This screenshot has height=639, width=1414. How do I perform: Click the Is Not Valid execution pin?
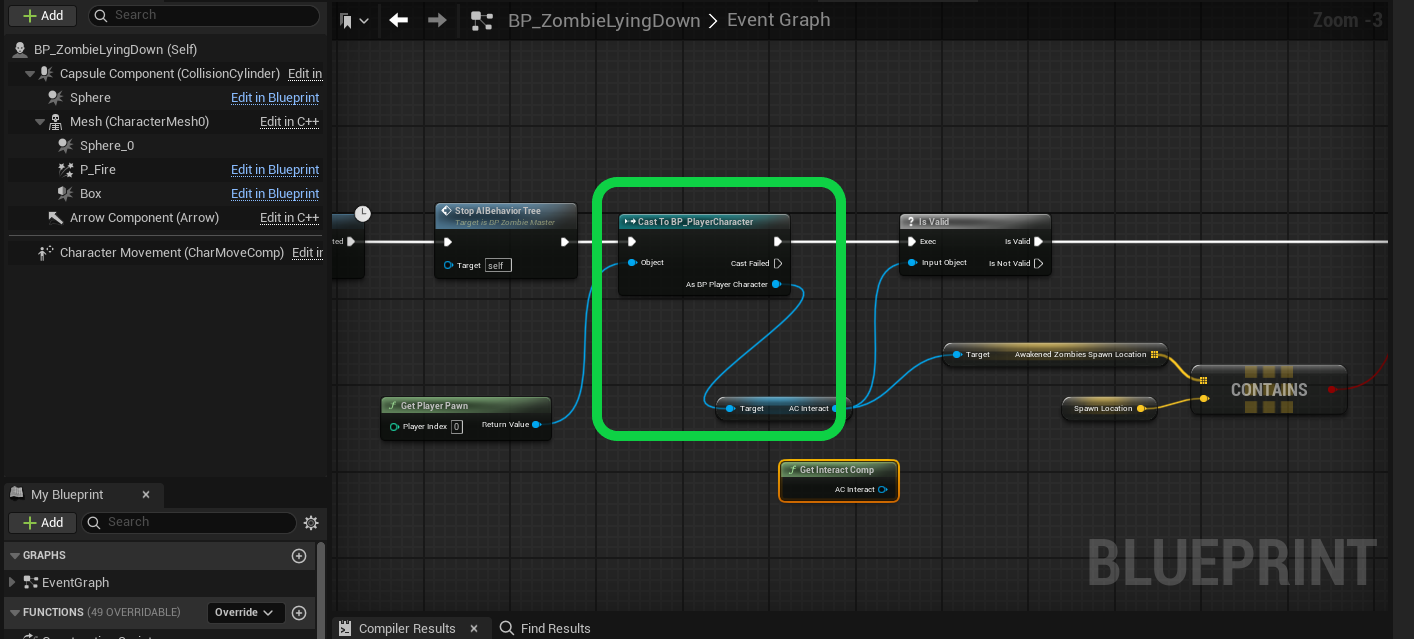pos(1038,264)
